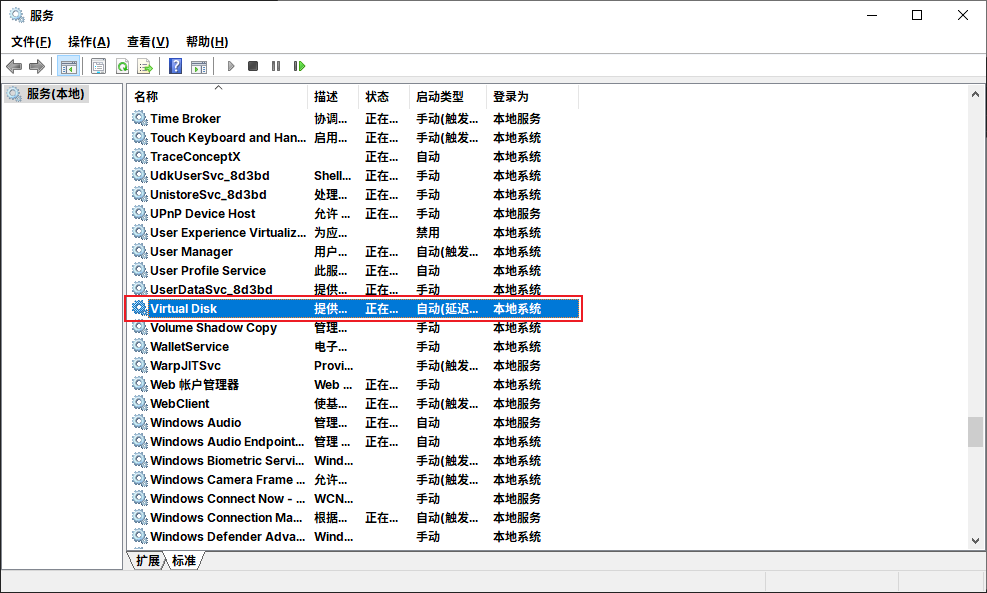
Task: Open the 文件(F) menu
Action: 31,42
